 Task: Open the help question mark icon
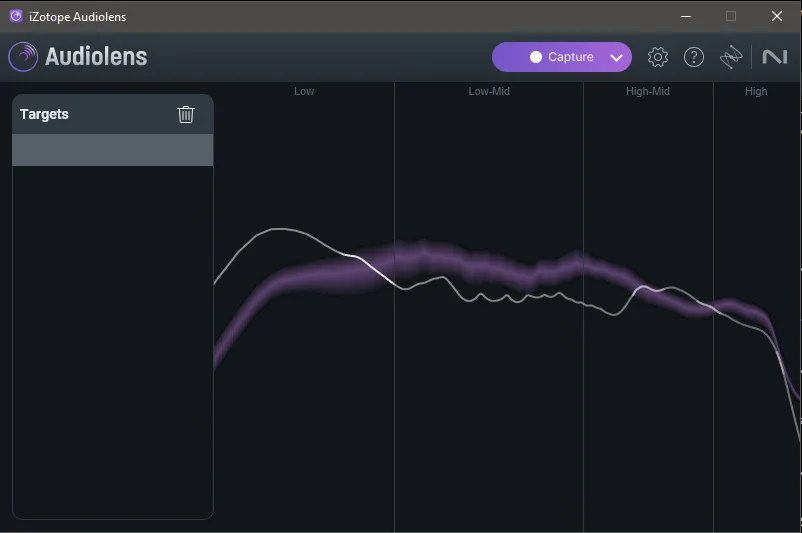pos(694,57)
